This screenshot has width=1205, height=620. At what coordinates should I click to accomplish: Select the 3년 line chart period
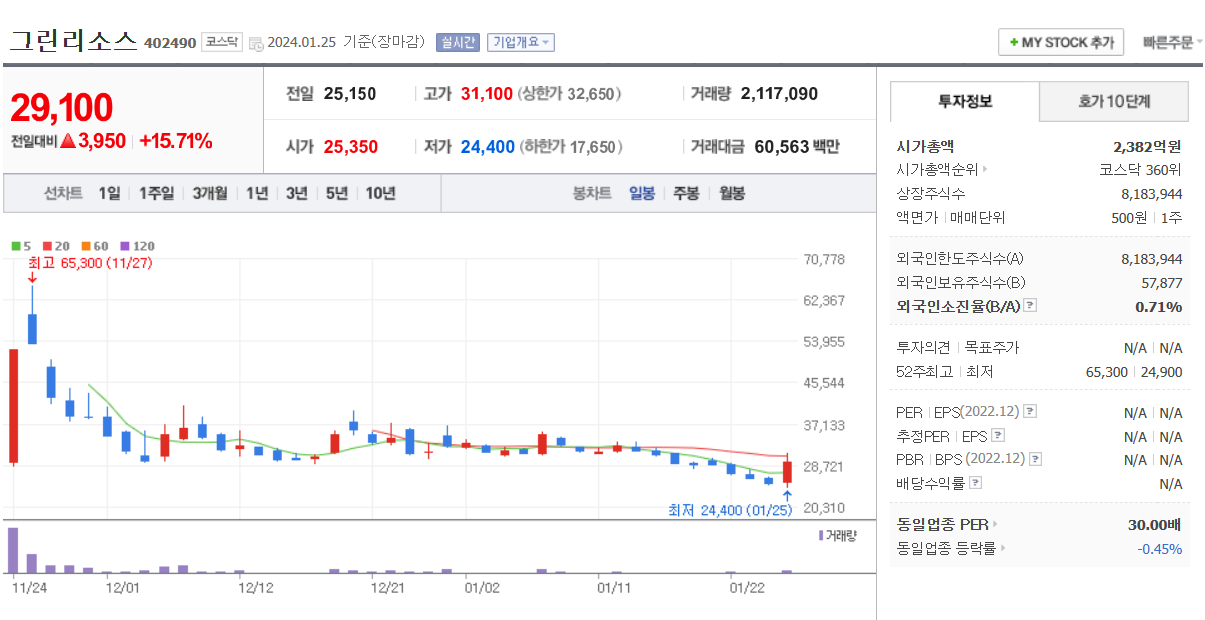297,193
